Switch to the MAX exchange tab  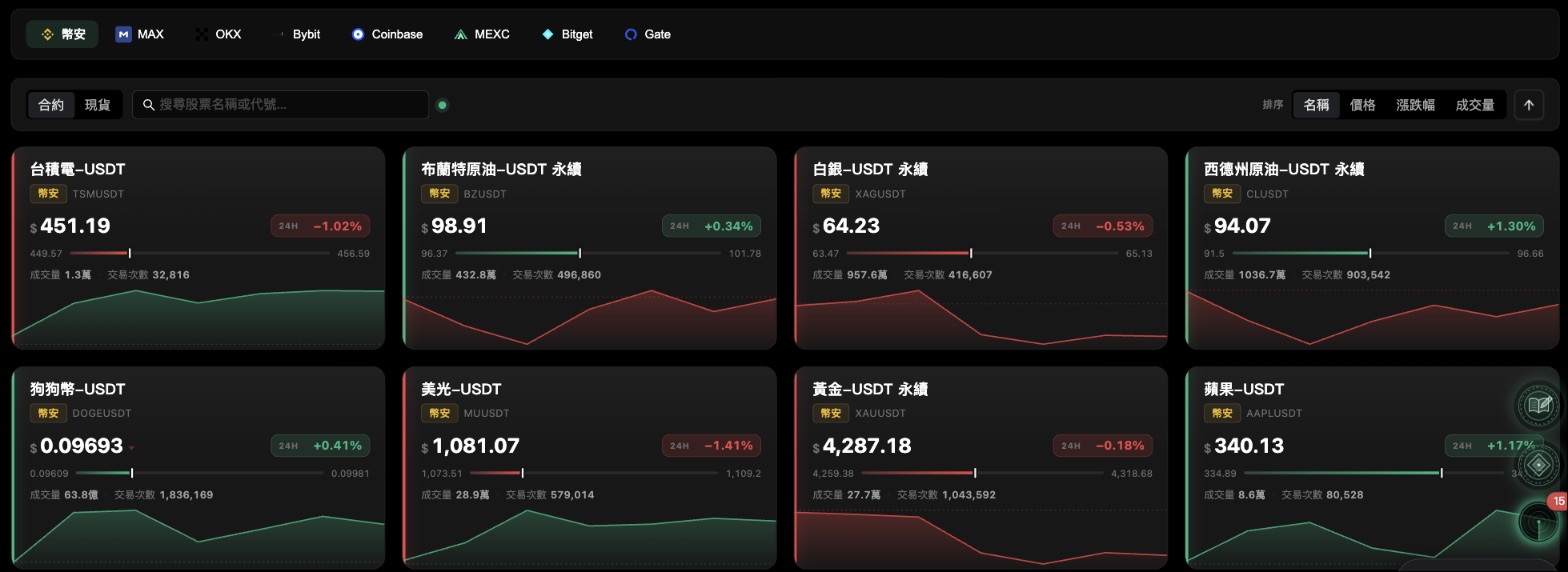140,34
